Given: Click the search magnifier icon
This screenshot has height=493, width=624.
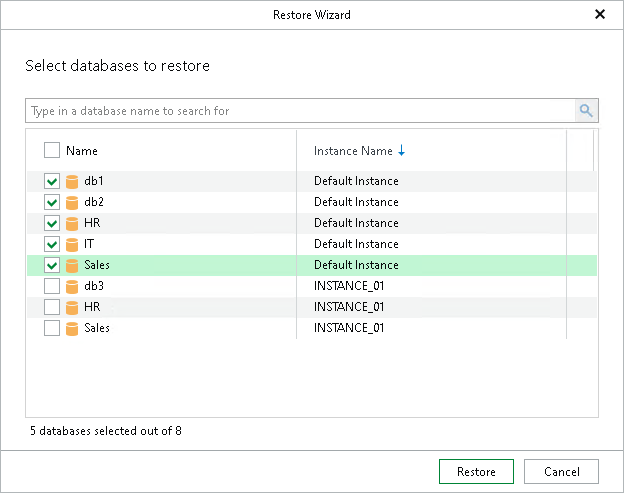Looking at the screenshot, I should pos(586,111).
